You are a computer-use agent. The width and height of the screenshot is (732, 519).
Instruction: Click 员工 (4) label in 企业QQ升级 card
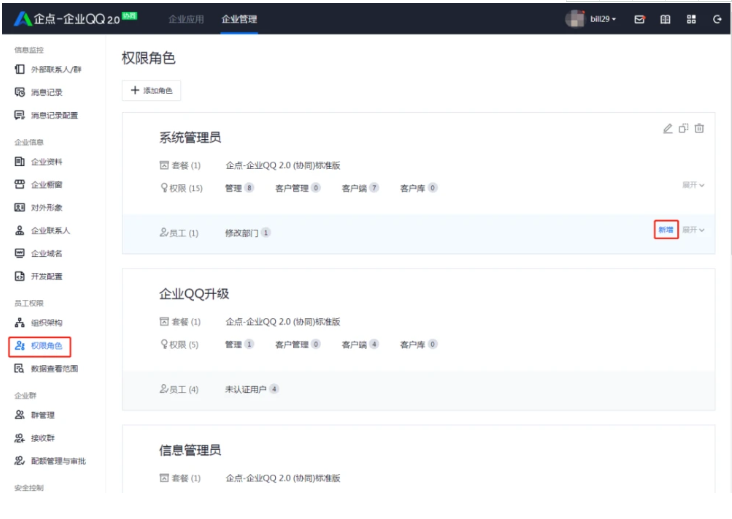point(179,389)
